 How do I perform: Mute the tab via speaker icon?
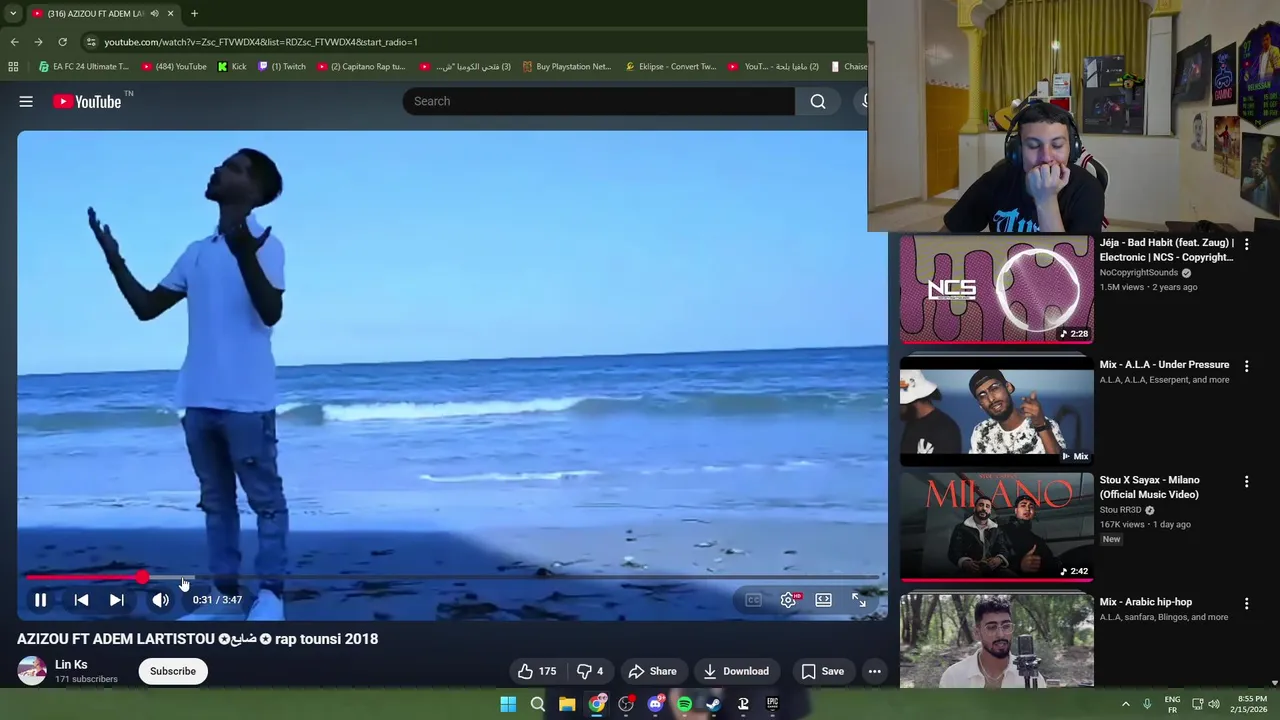154,13
